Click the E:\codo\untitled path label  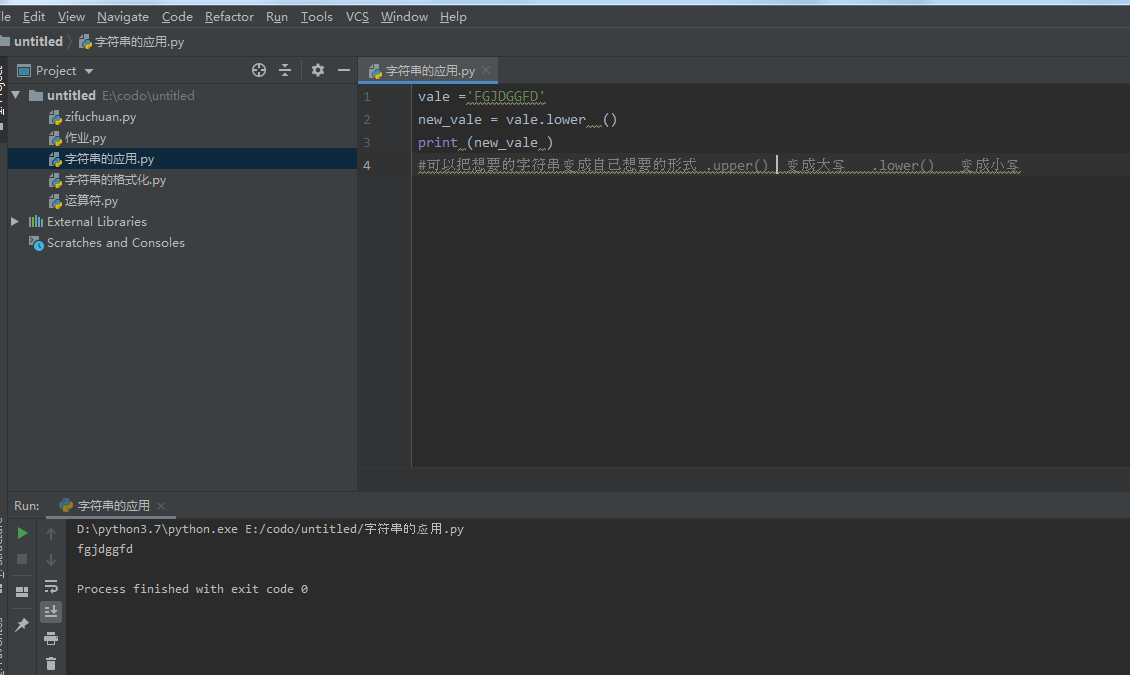point(148,95)
